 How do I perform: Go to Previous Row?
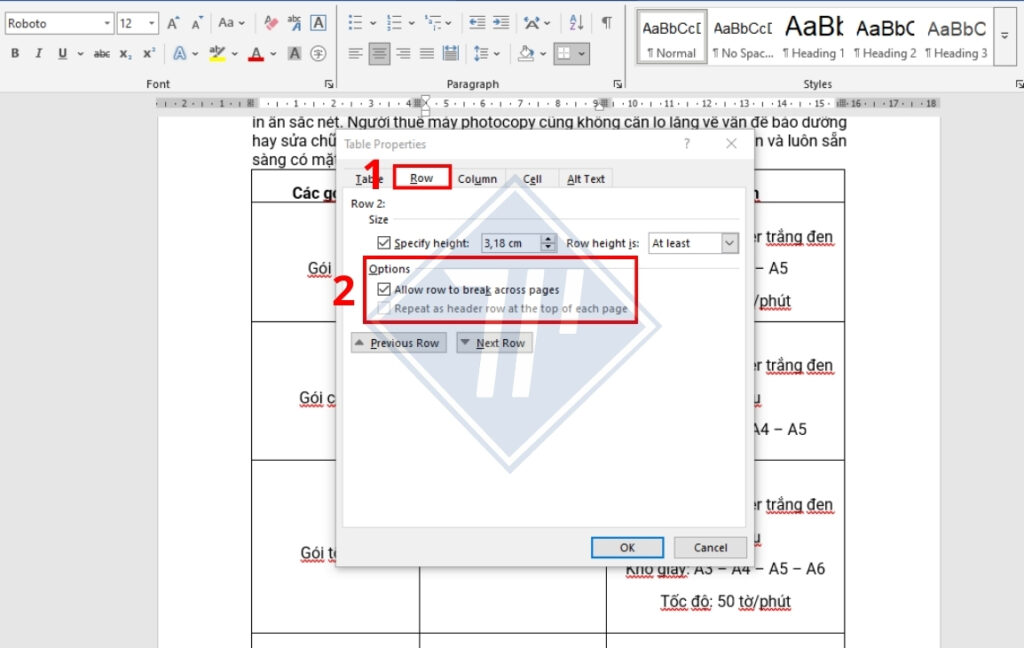(x=399, y=343)
